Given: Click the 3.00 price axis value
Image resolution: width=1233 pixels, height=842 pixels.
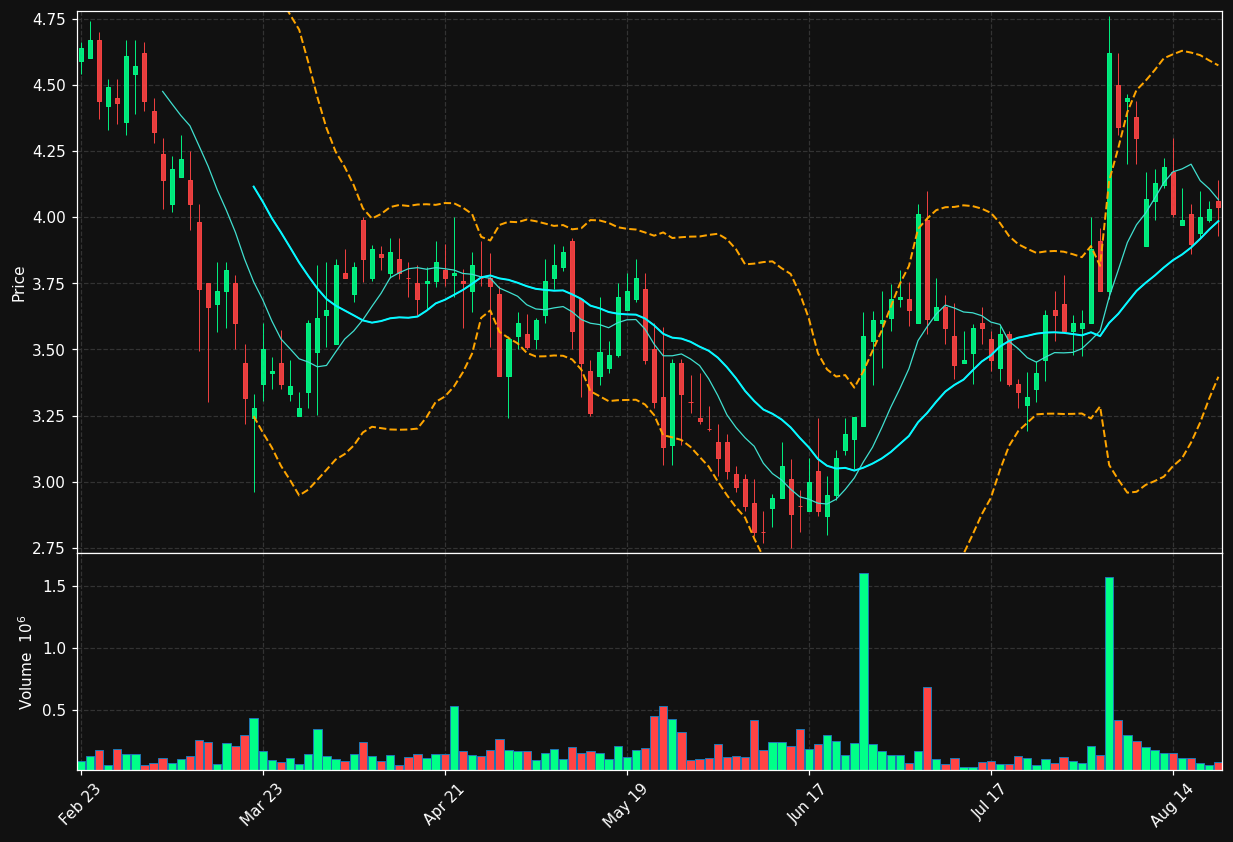Looking at the screenshot, I should [51, 482].
